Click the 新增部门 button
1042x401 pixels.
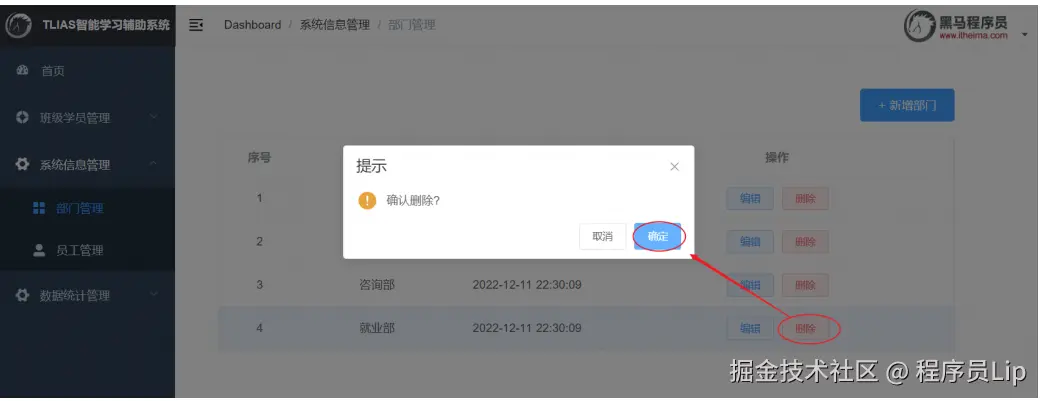(907, 105)
